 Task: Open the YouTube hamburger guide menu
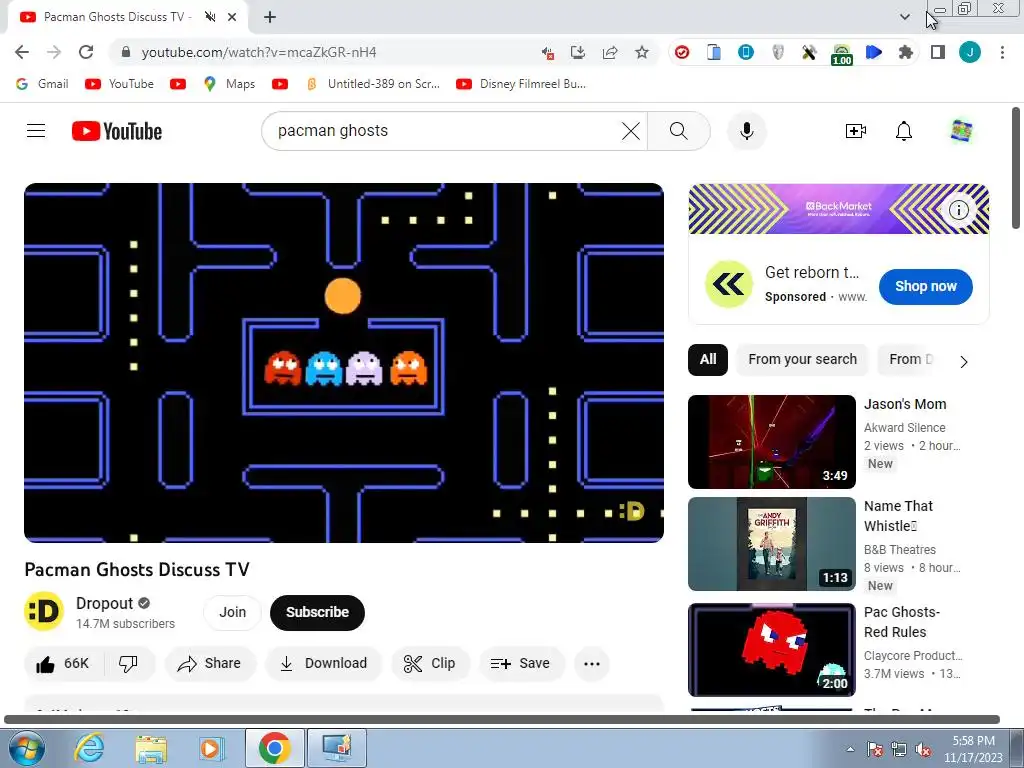tap(36, 131)
